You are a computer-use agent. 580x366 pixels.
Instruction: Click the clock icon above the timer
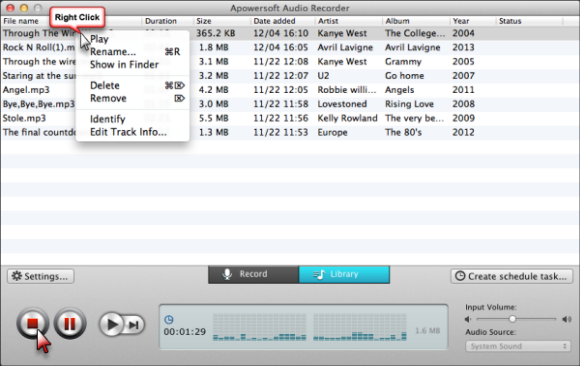[169, 319]
